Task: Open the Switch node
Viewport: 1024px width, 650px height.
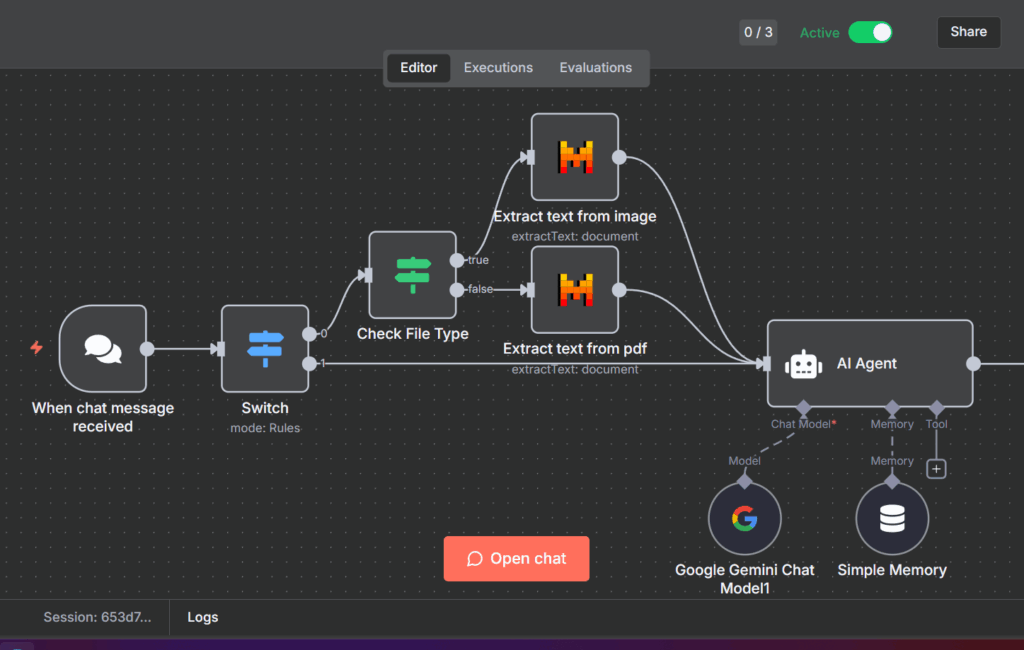Action: pos(265,348)
